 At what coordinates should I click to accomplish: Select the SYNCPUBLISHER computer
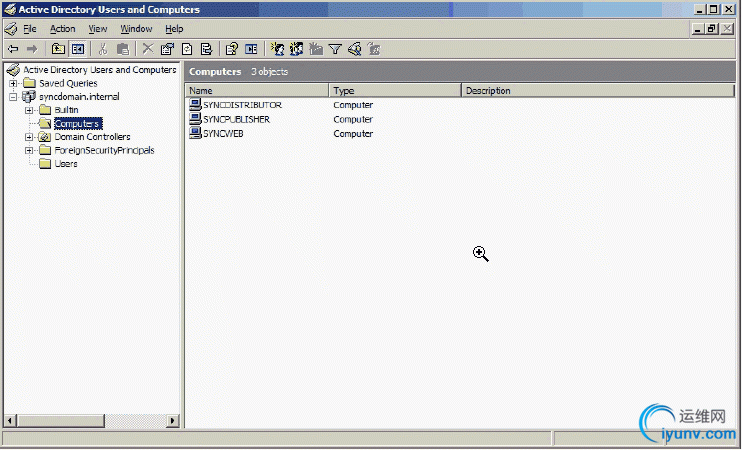tap(236, 119)
